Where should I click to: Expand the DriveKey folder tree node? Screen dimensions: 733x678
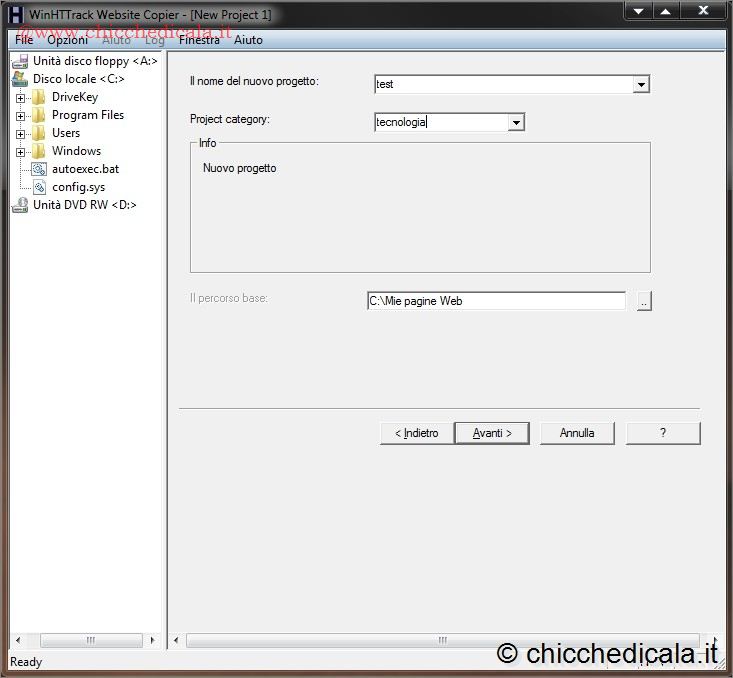point(20,98)
